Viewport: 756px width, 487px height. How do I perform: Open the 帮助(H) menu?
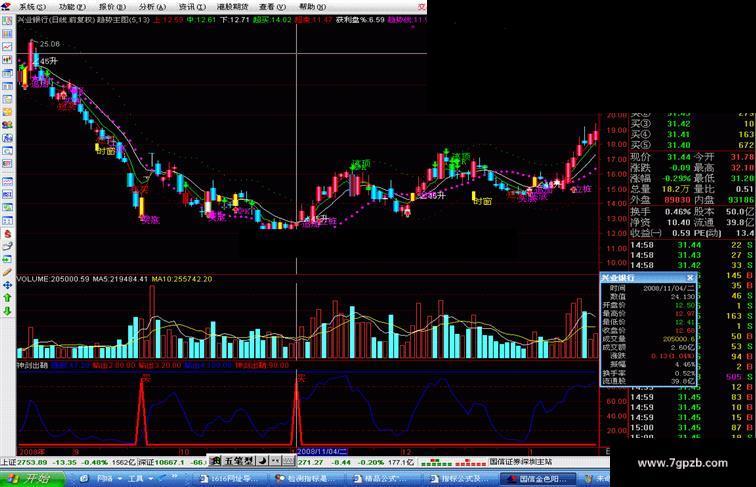(312, 7)
